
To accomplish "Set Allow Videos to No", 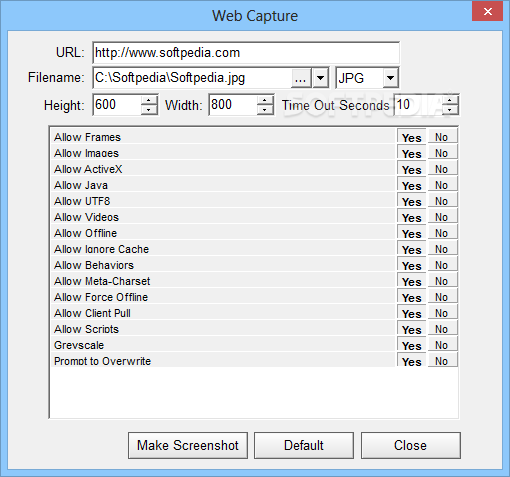I will click(442, 217).
